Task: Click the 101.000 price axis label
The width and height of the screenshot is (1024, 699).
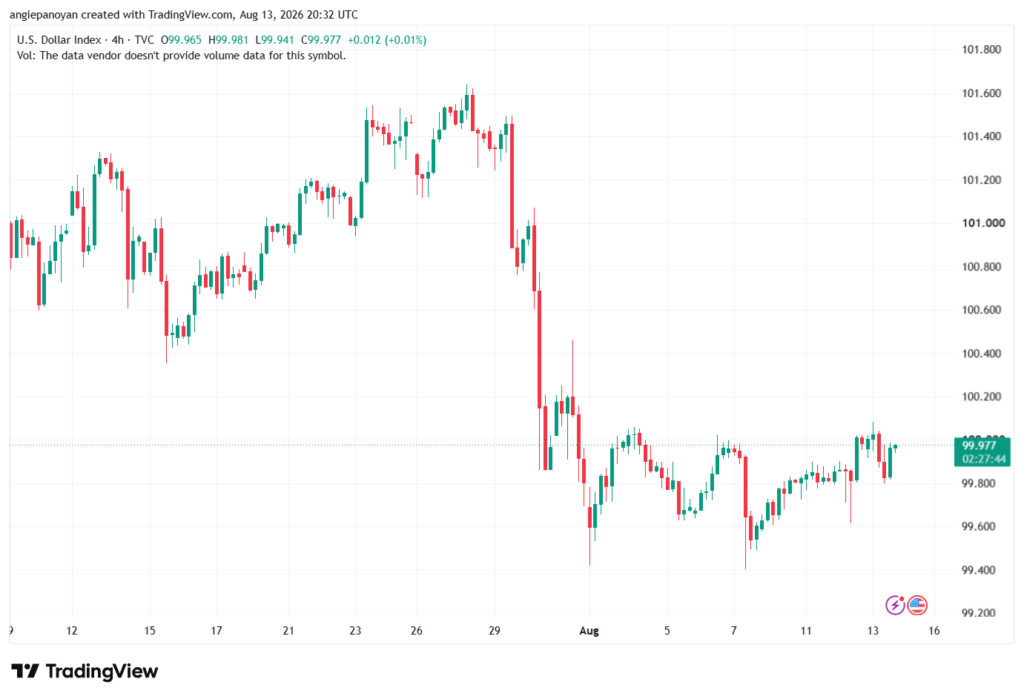Action: point(984,223)
